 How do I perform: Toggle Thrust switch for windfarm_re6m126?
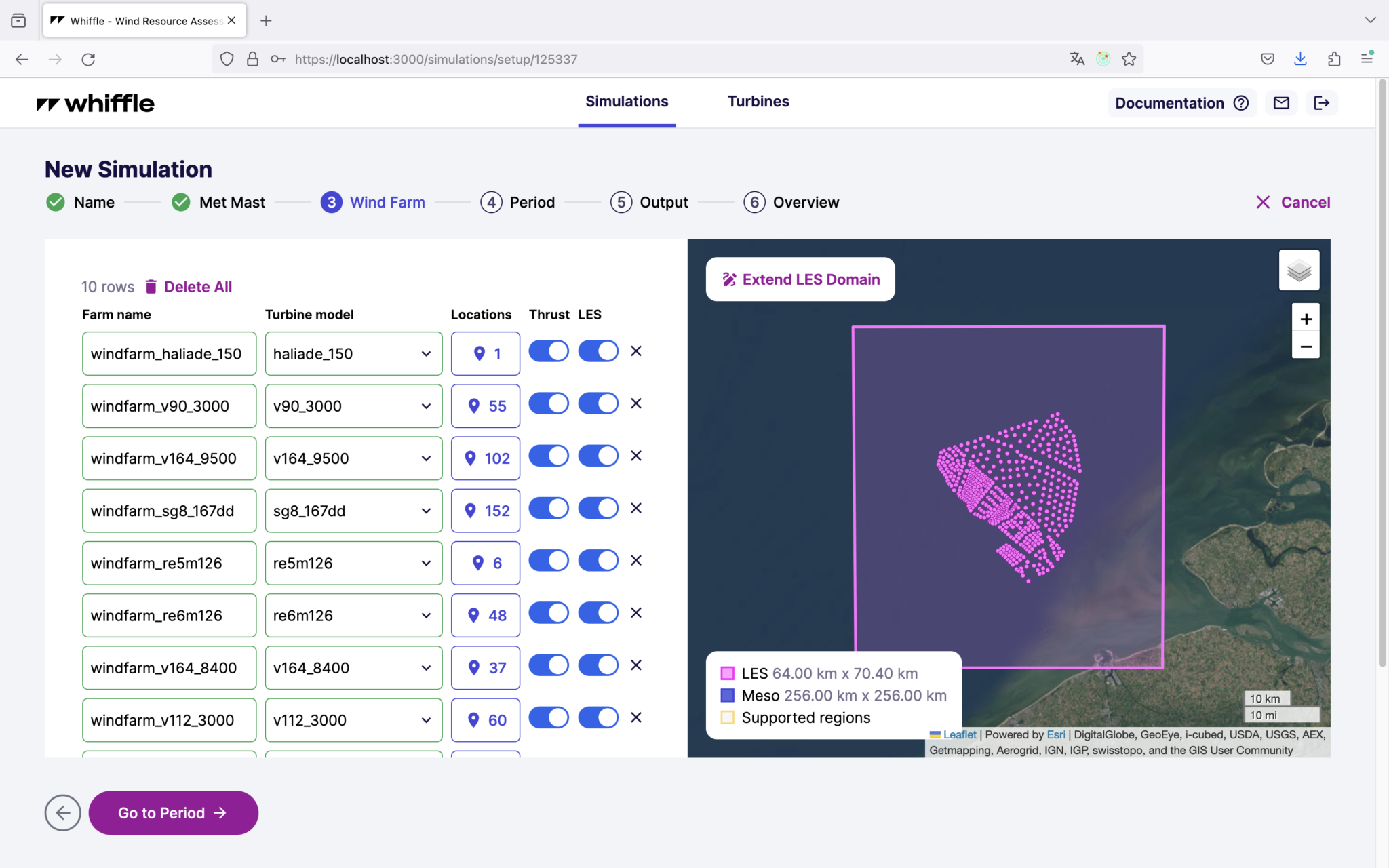click(549, 613)
